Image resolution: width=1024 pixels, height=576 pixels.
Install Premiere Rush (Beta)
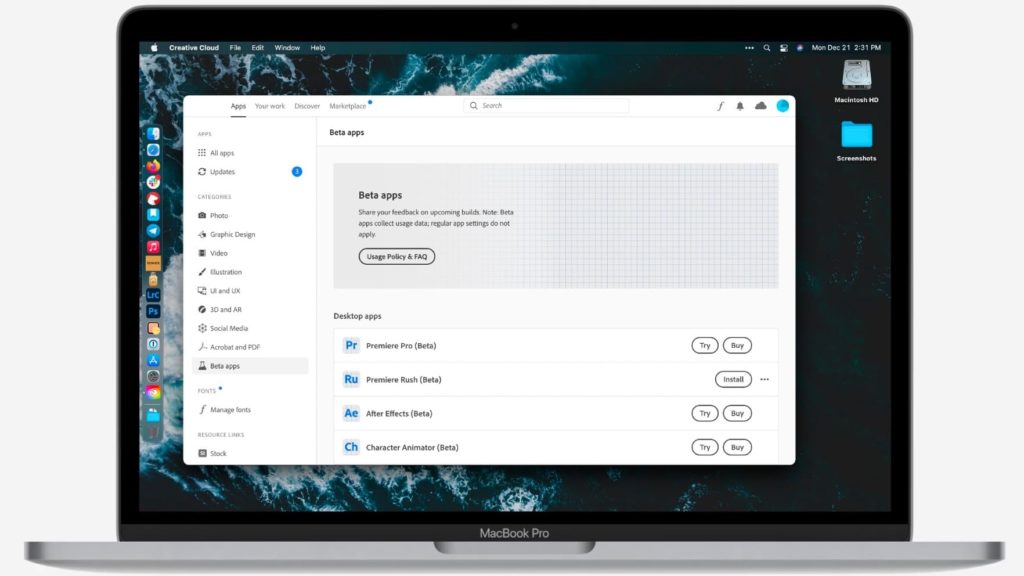[x=733, y=379]
